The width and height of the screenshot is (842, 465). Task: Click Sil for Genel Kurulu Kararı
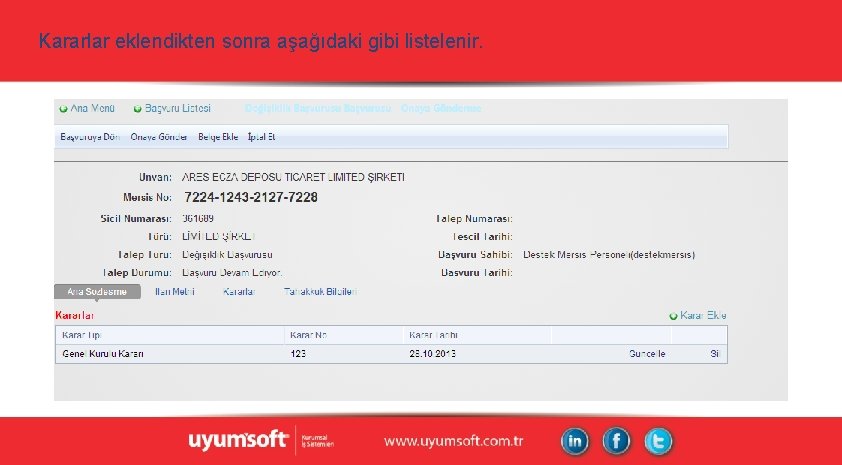click(x=715, y=354)
